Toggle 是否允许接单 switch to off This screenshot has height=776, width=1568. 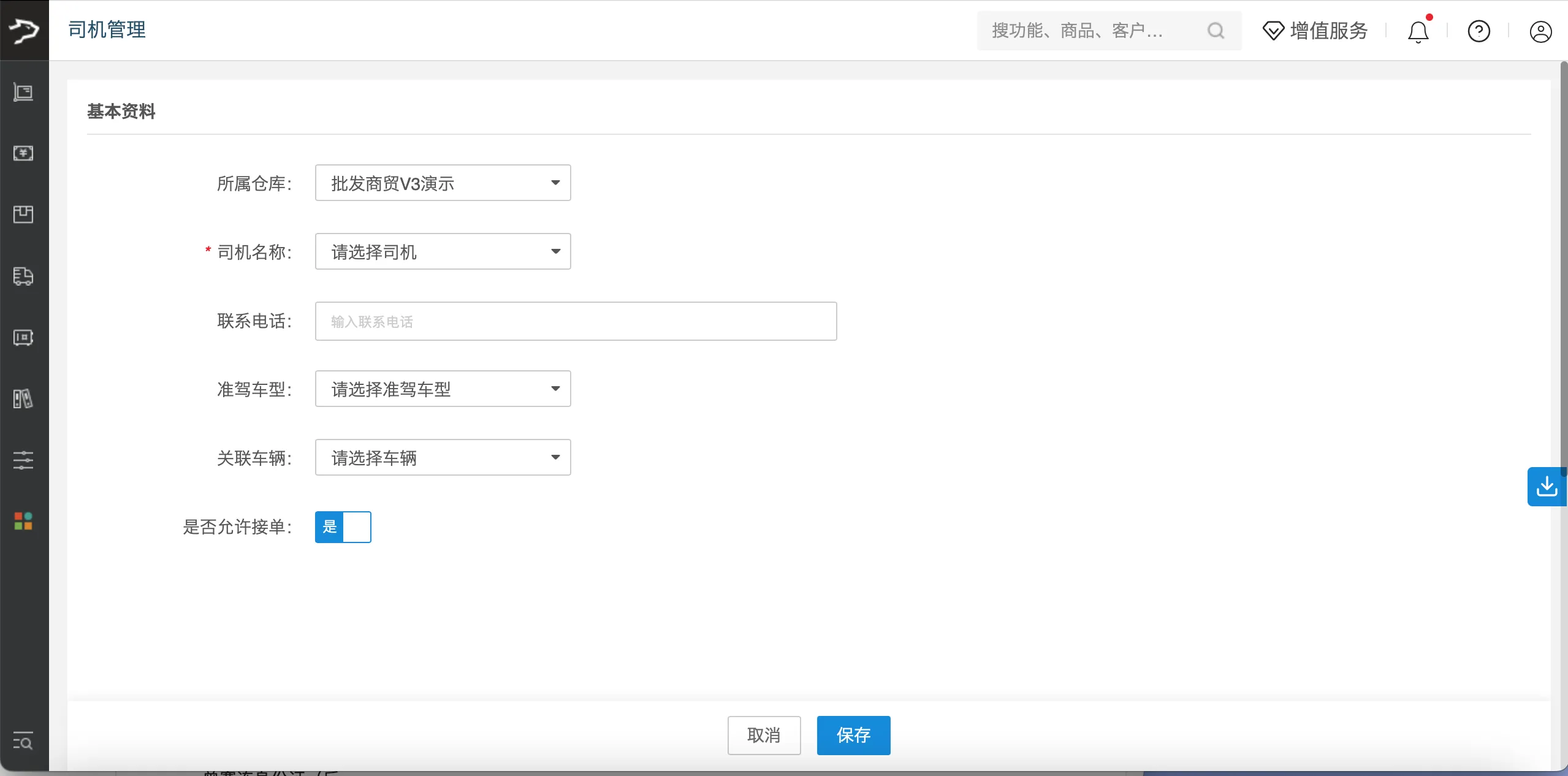tap(357, 527)
